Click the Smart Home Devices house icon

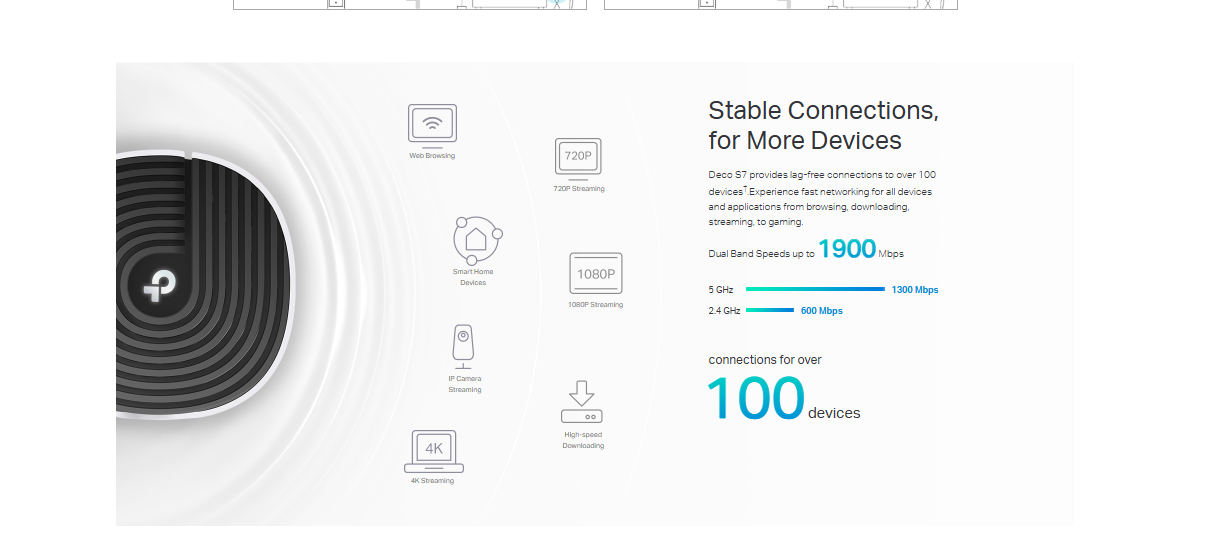476,239
